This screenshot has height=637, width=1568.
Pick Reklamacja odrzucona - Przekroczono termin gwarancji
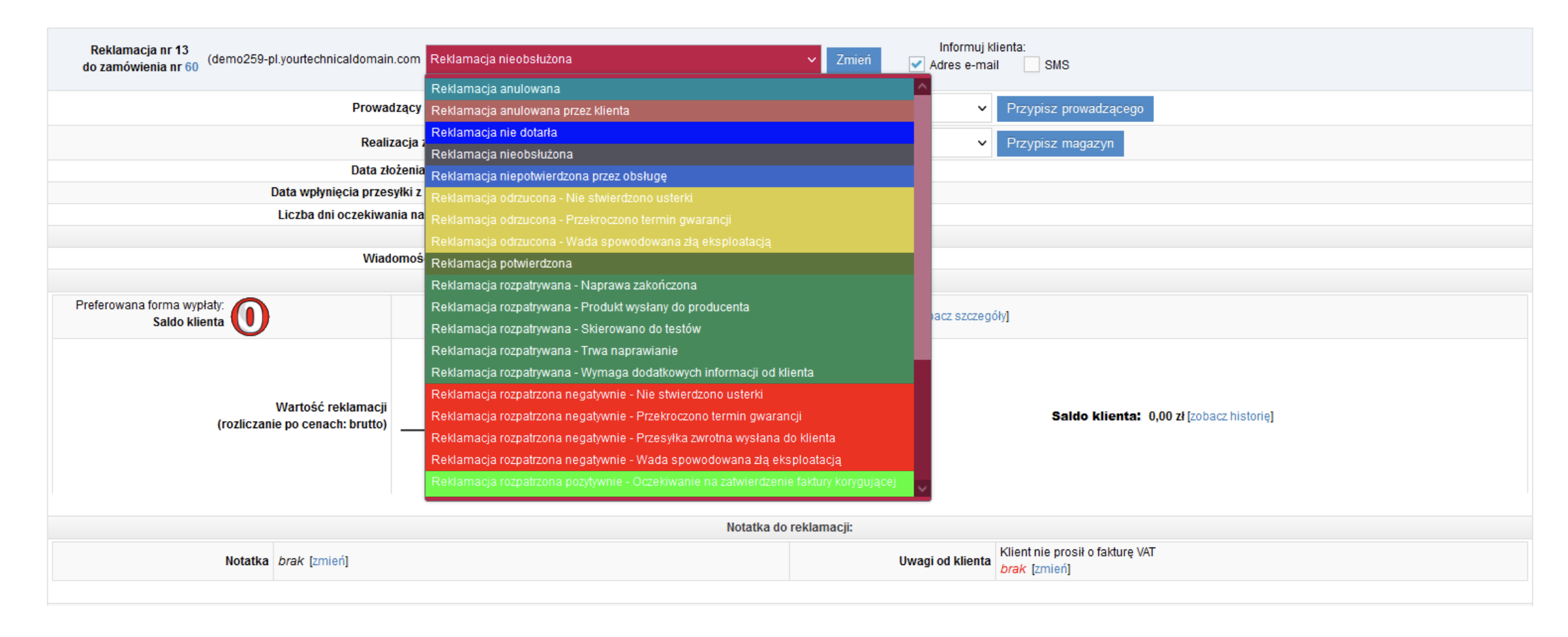point(669,220)
